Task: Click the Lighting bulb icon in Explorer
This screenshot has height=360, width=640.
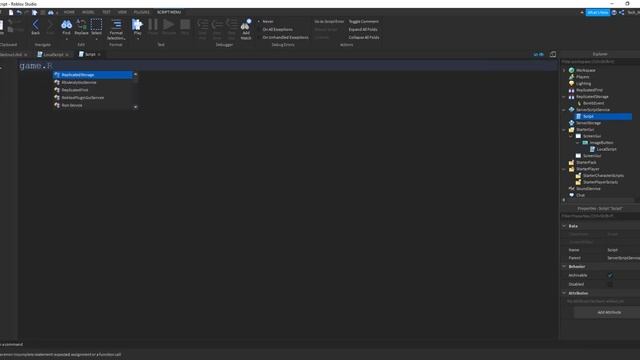Action: 571,83
